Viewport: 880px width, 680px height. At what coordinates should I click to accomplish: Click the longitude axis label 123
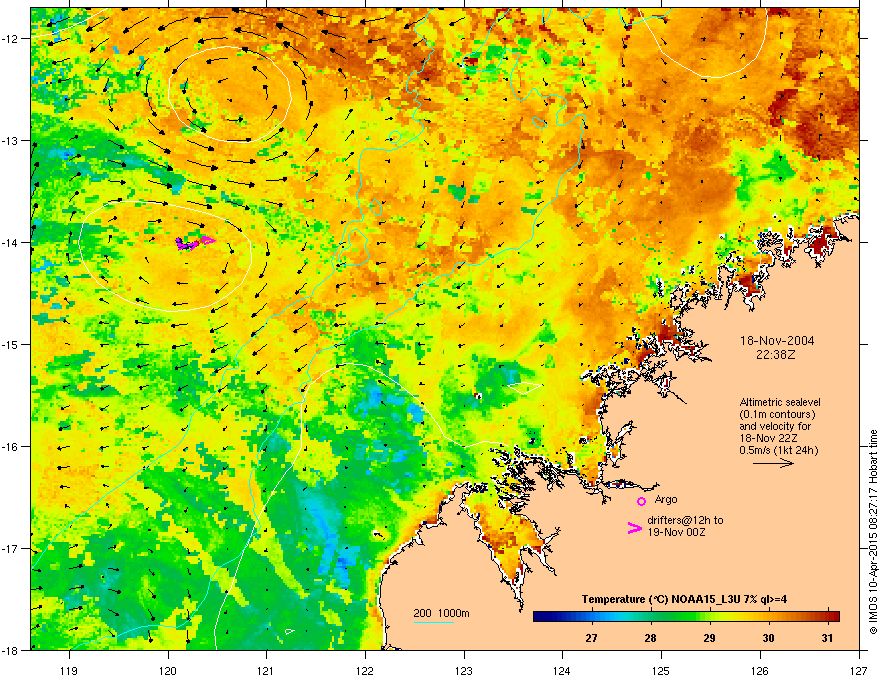464,670
